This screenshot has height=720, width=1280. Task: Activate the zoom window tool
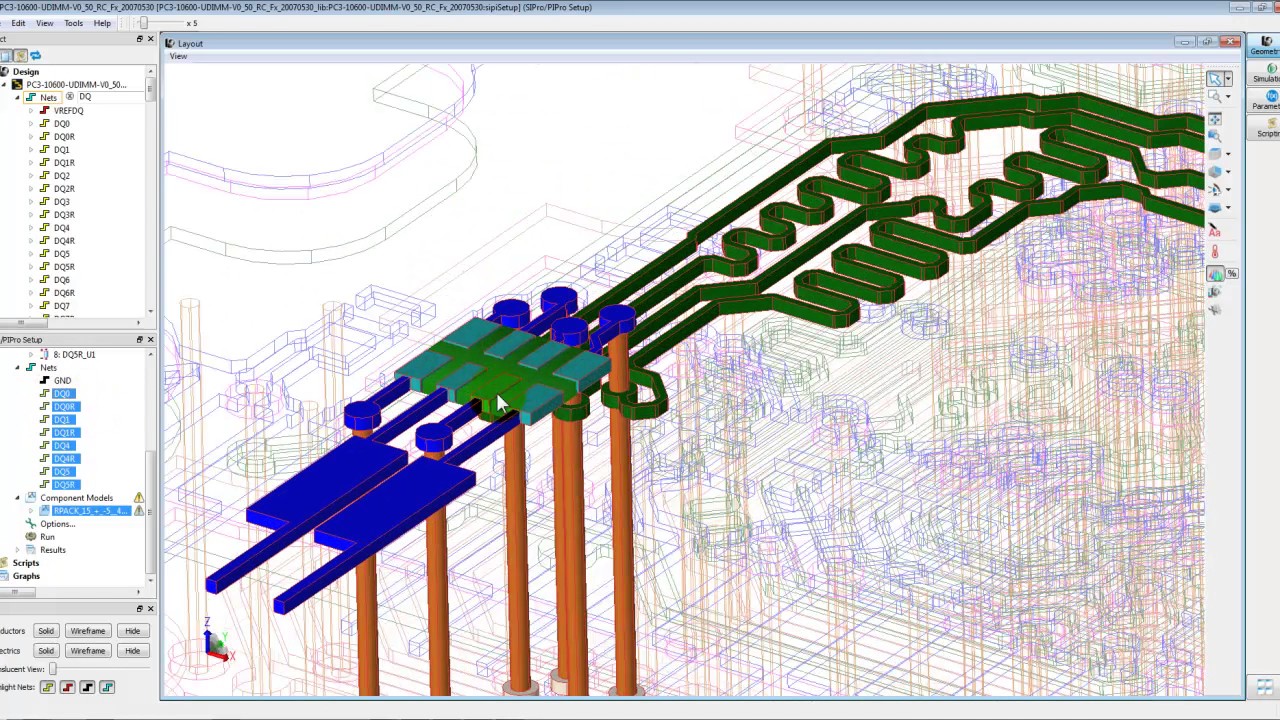click(x=1214, y=97)
